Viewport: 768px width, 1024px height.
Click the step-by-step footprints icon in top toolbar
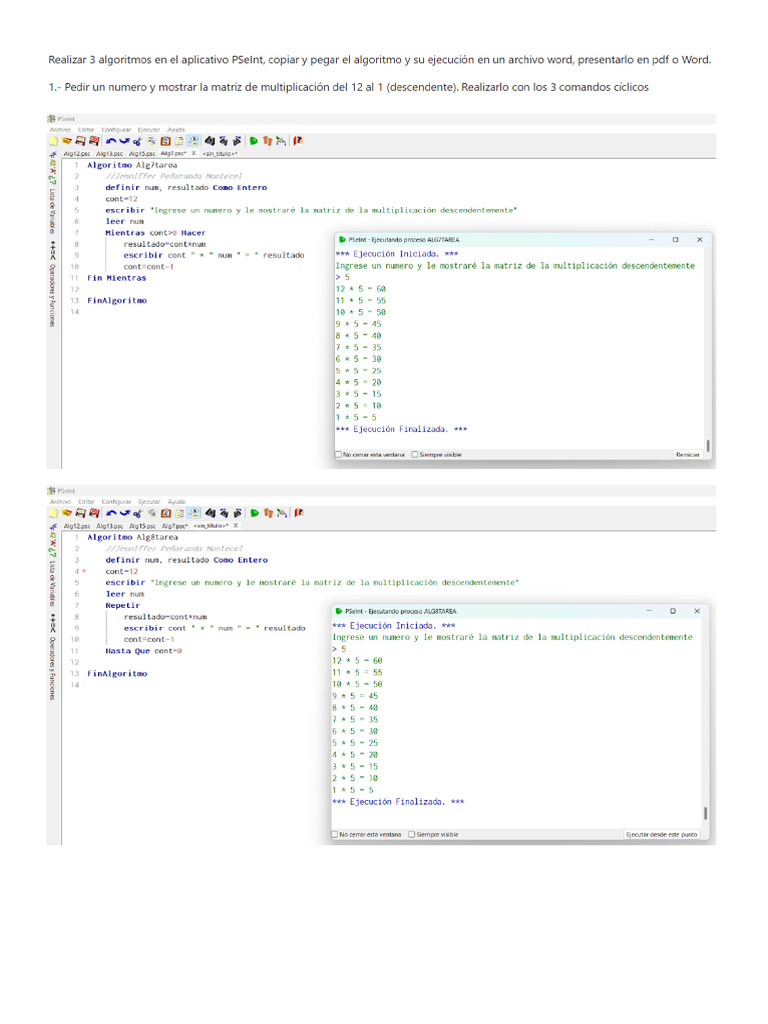coord(268,142)
